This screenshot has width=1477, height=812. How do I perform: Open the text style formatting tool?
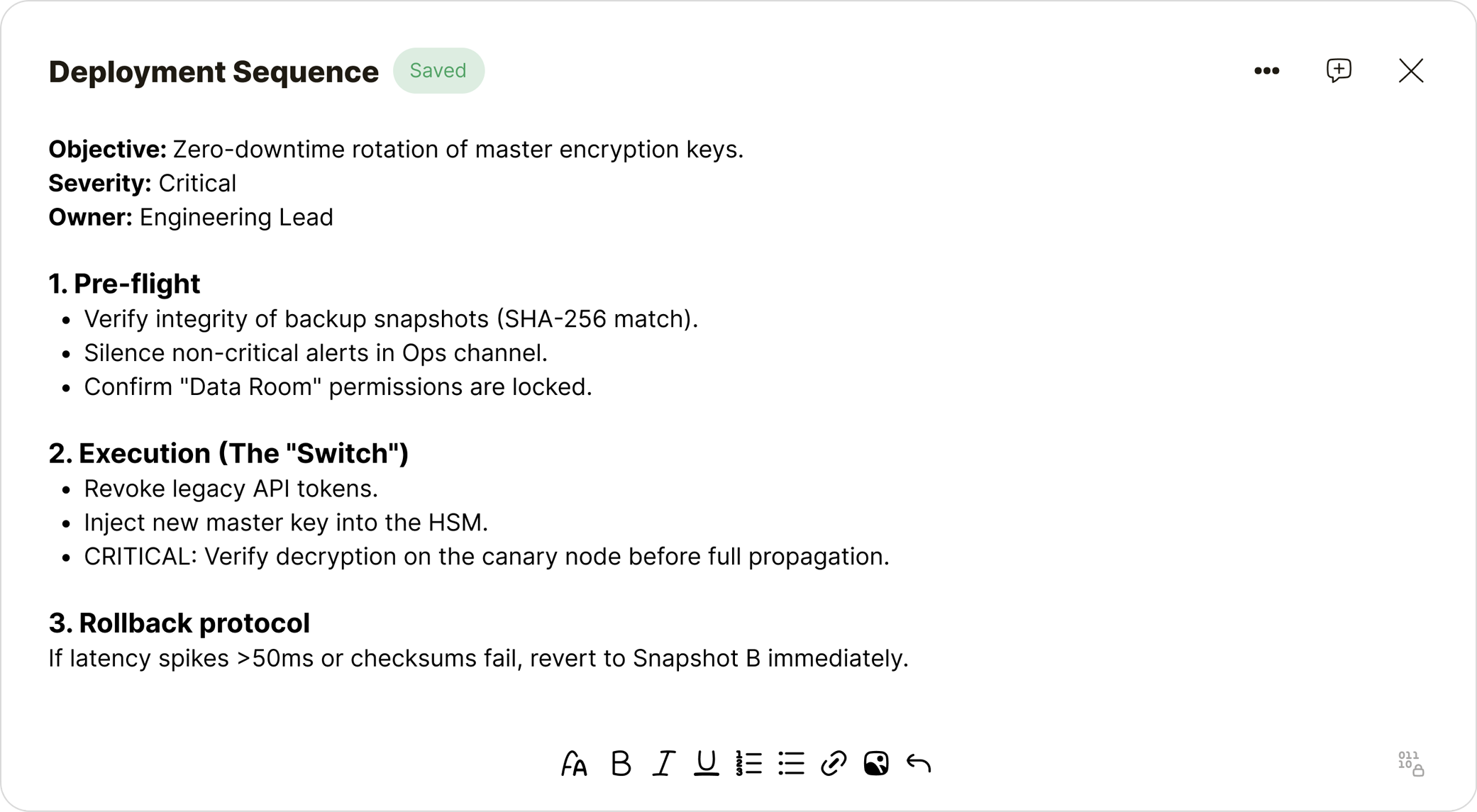(574, 764)
